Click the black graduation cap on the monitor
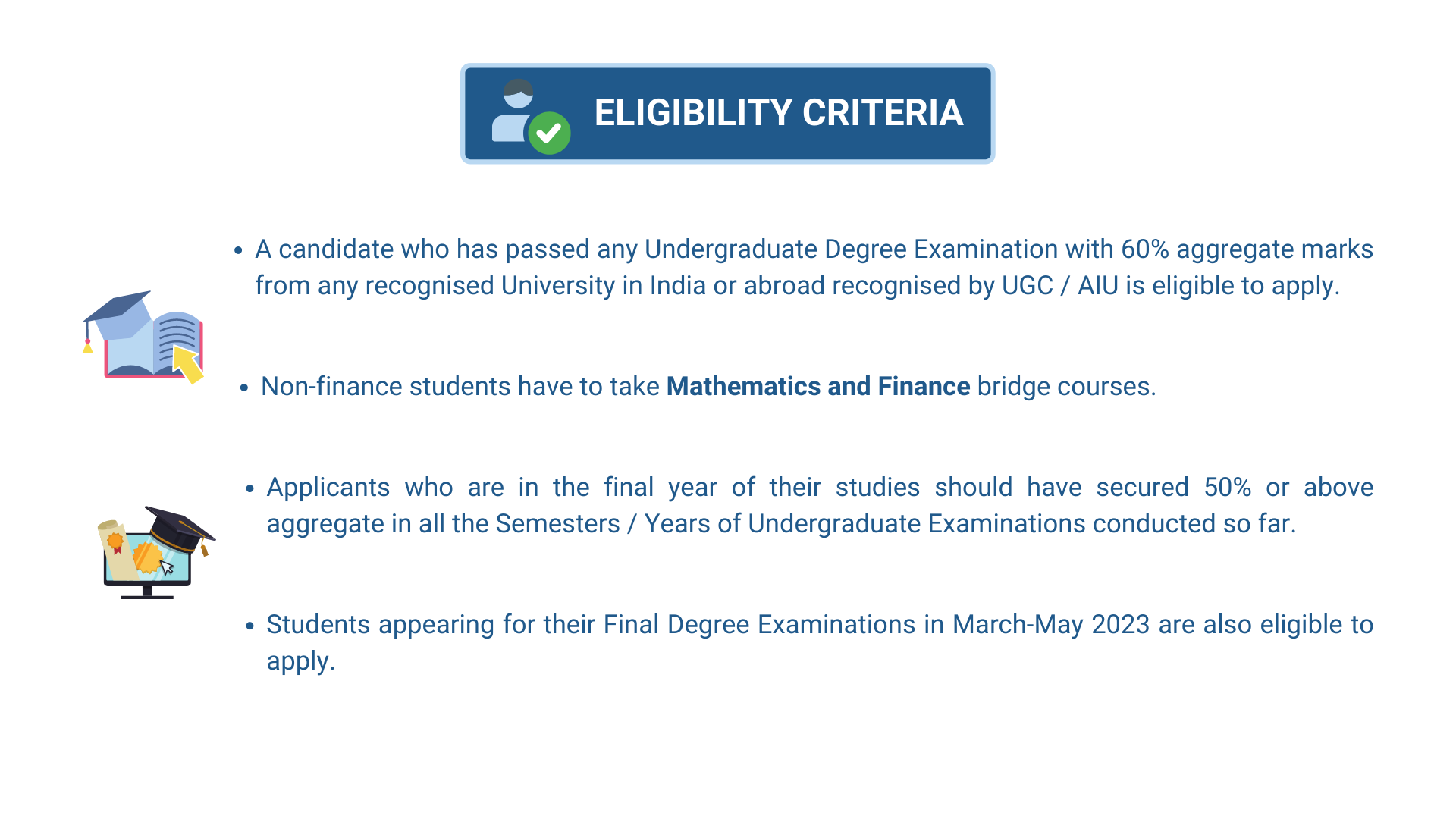1456x819 pixels. (x=180, y=529)
